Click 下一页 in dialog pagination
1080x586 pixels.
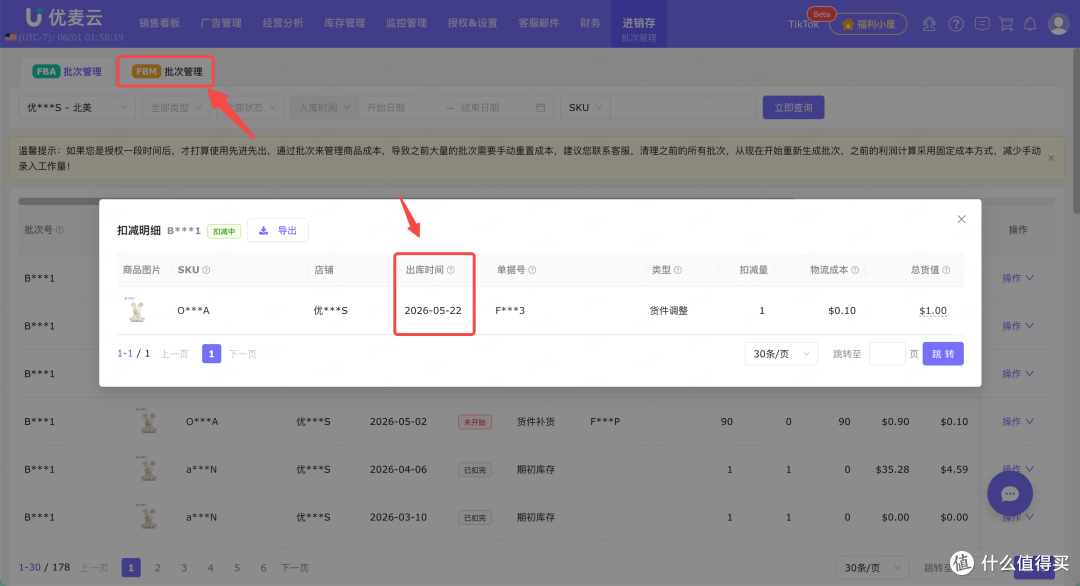coord(242,354)
